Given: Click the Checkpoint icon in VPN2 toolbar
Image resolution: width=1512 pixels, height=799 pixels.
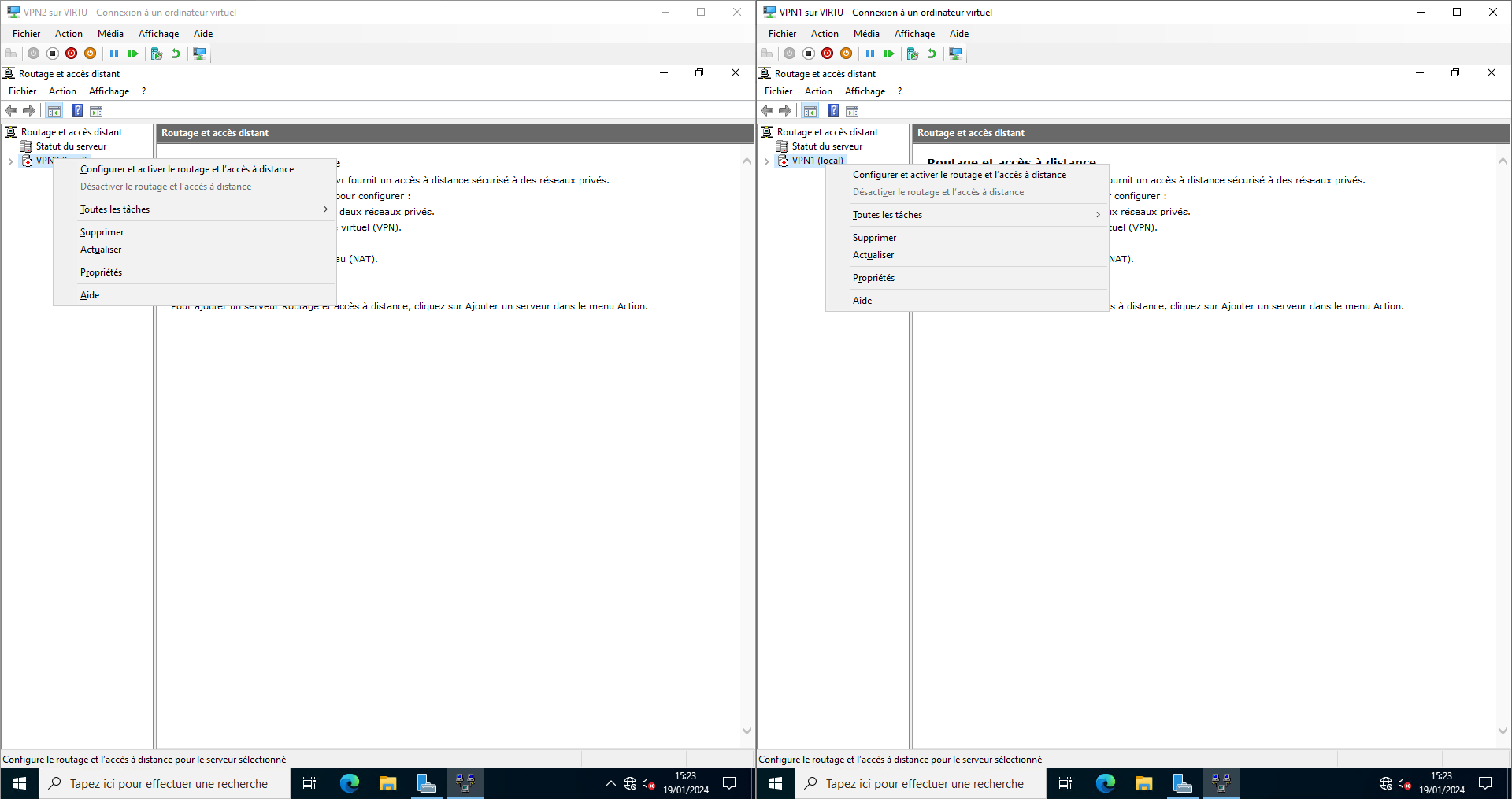Looking at the screenshot, I should pos(157,54).
